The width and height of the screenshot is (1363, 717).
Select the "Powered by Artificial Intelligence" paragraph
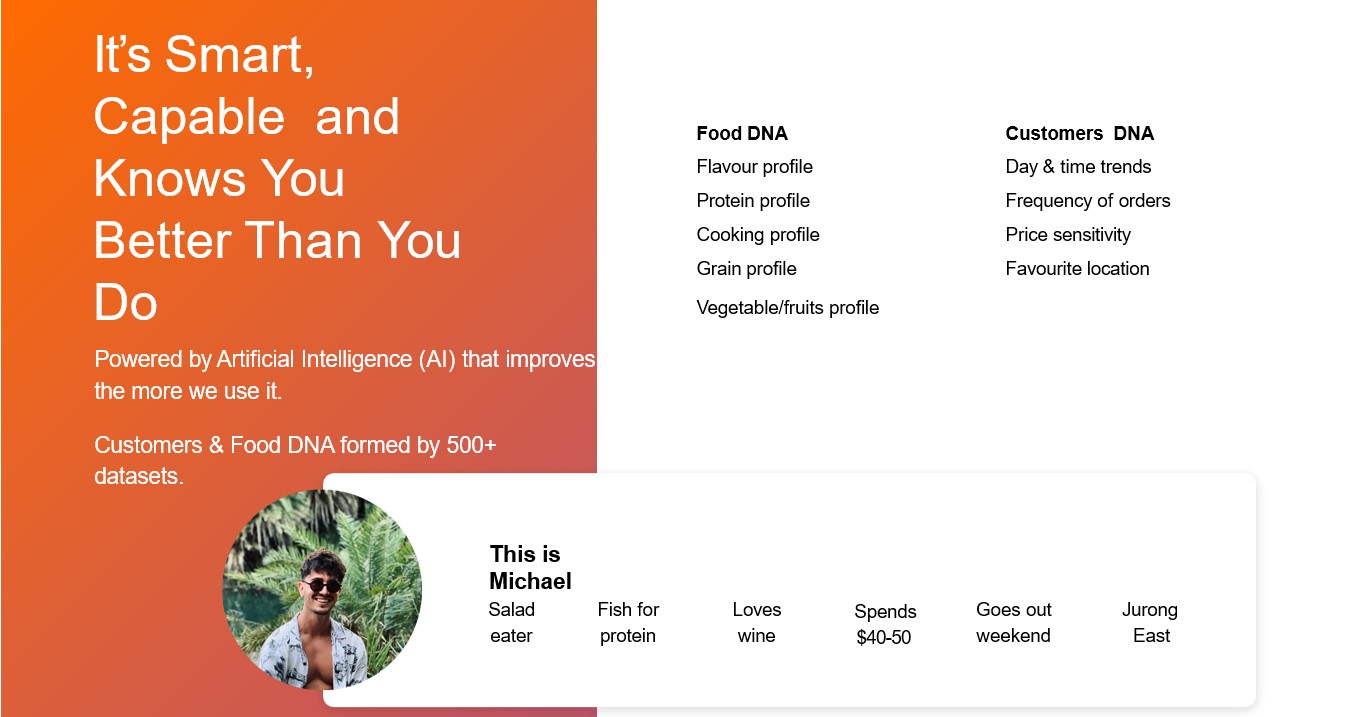344,375
